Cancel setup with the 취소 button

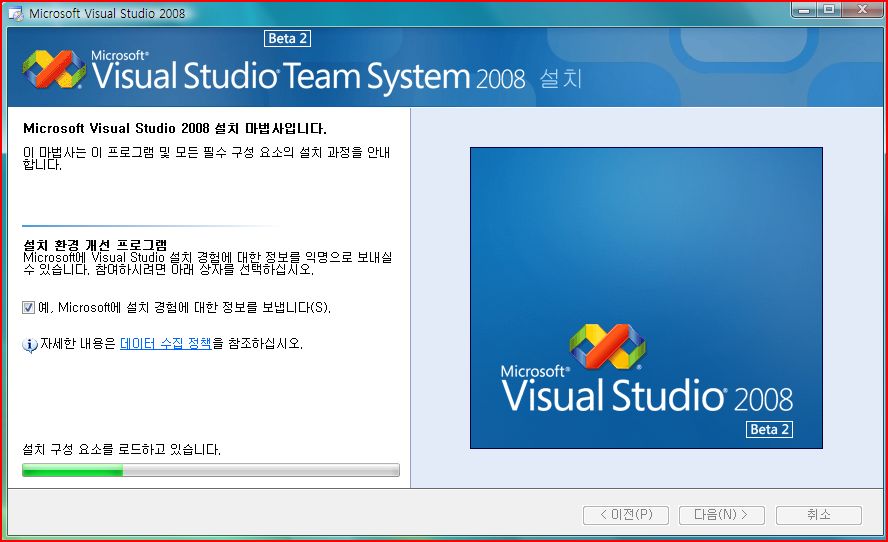819,515
